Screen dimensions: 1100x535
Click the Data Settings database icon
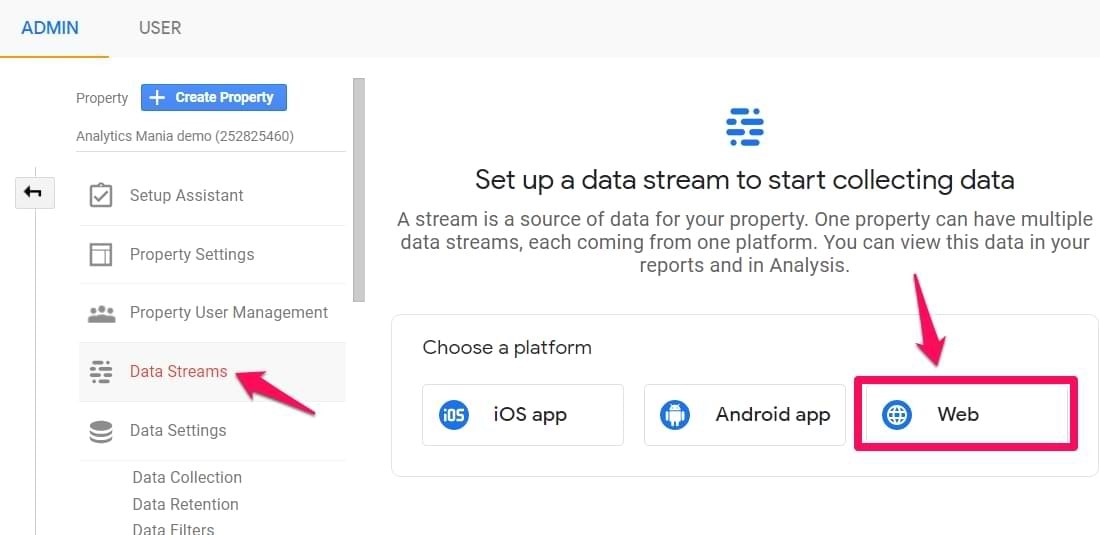(x=101, y=431)
